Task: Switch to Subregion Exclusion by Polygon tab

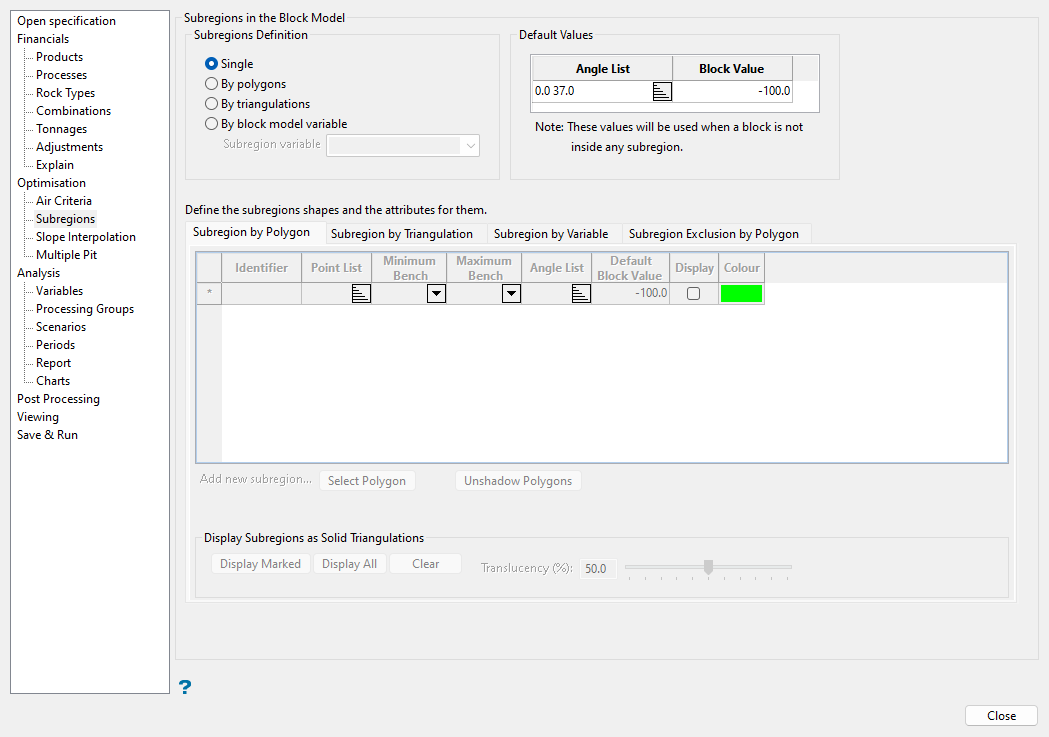Action: (x=714, y=234)
